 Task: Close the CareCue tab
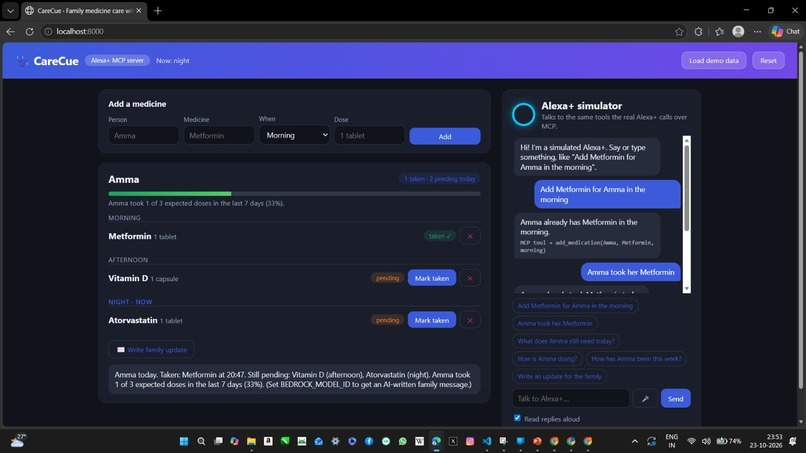[x=139, y=10]
